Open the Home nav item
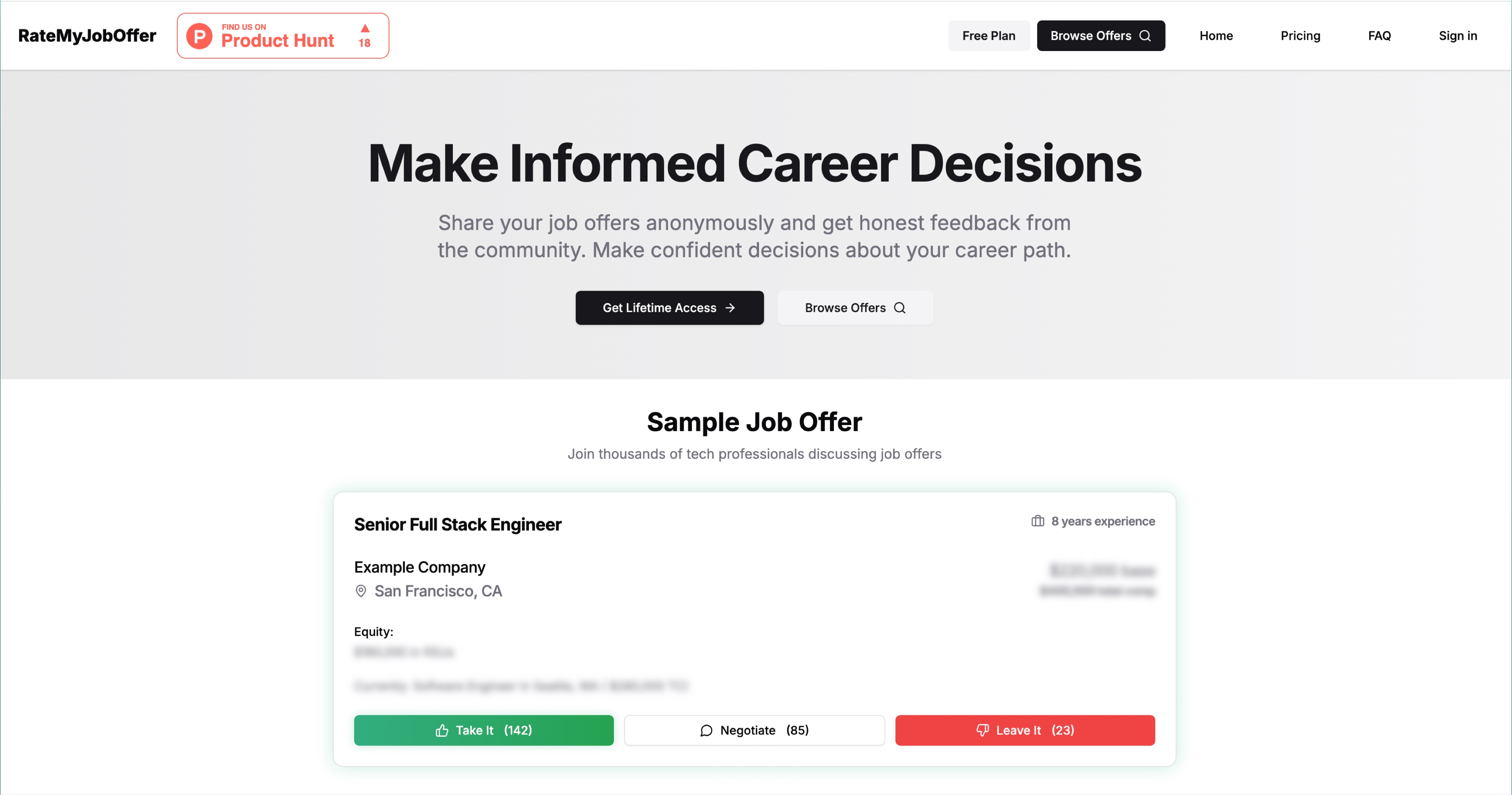Image resolution: width=1512 pixels, height=795 pixels. click(x=1216, y=36)
